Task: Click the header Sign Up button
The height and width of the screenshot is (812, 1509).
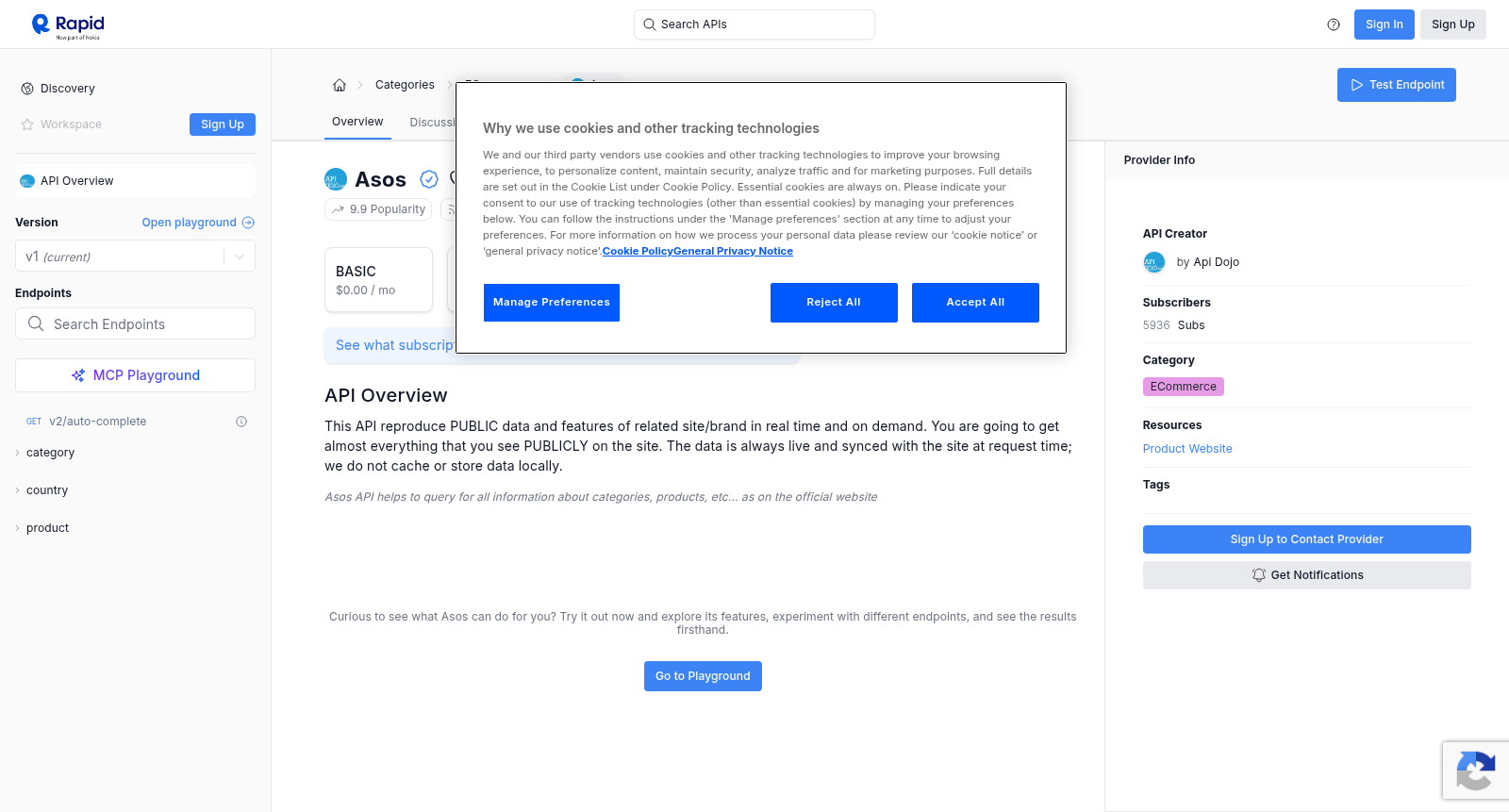Action: (1453, 25)
